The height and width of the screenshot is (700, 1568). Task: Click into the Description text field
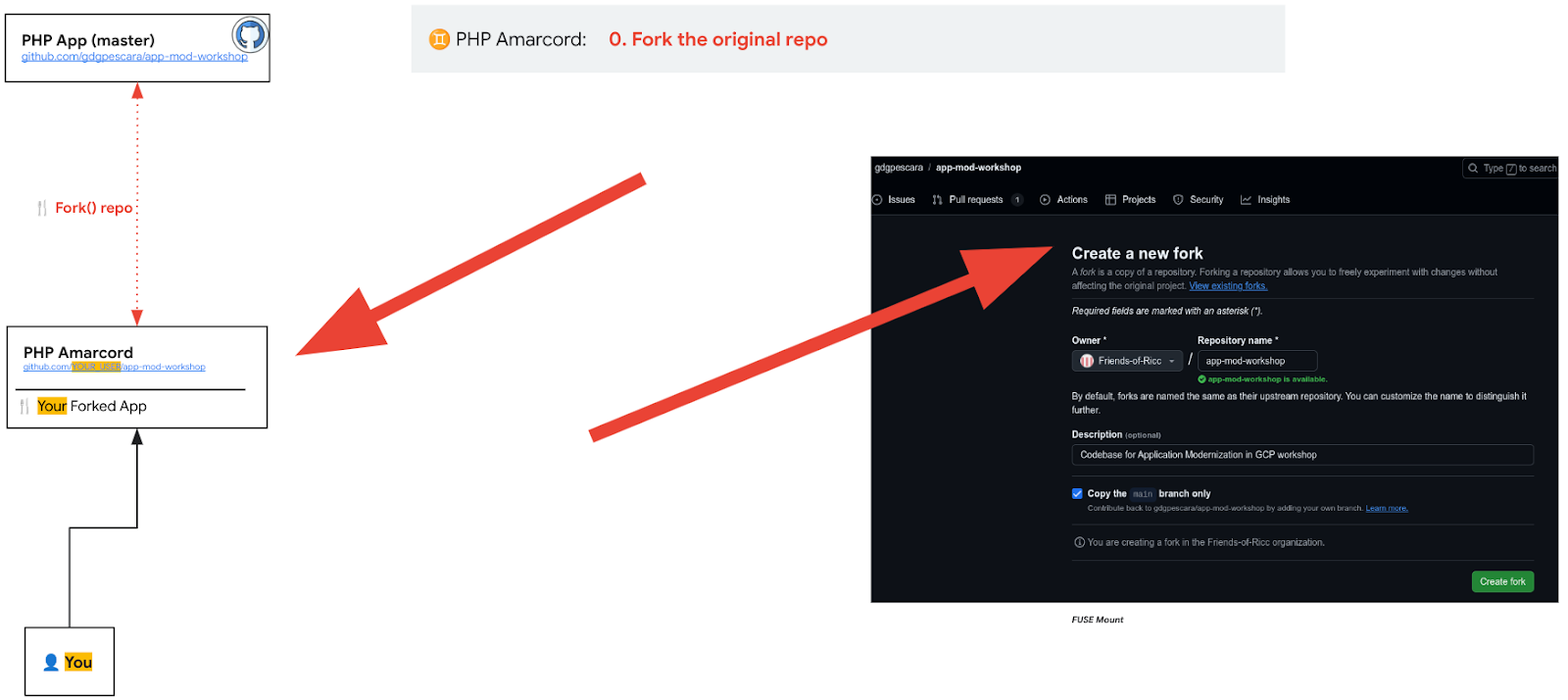(x=1301, y=455)
